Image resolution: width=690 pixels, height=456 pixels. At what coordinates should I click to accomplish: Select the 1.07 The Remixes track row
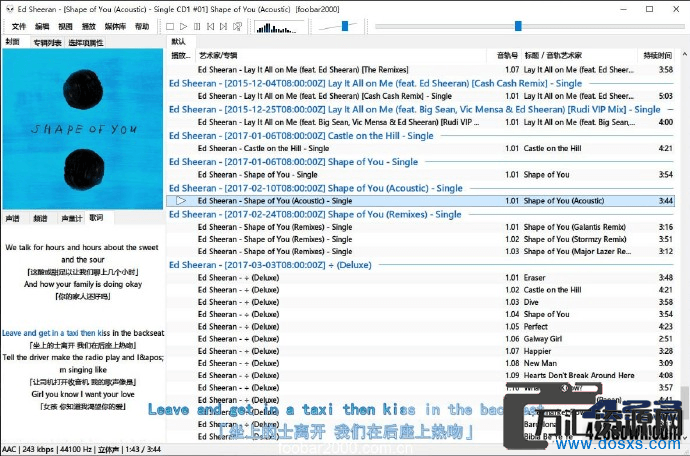pos(420,70)
